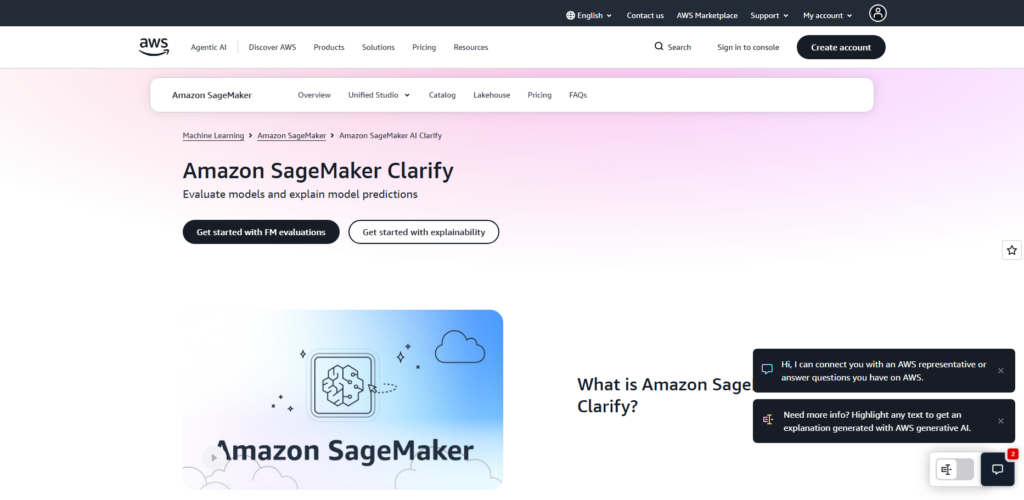Click the globe language icon
This screenshot has height=500, width=1024.
(x=570, y=15)
